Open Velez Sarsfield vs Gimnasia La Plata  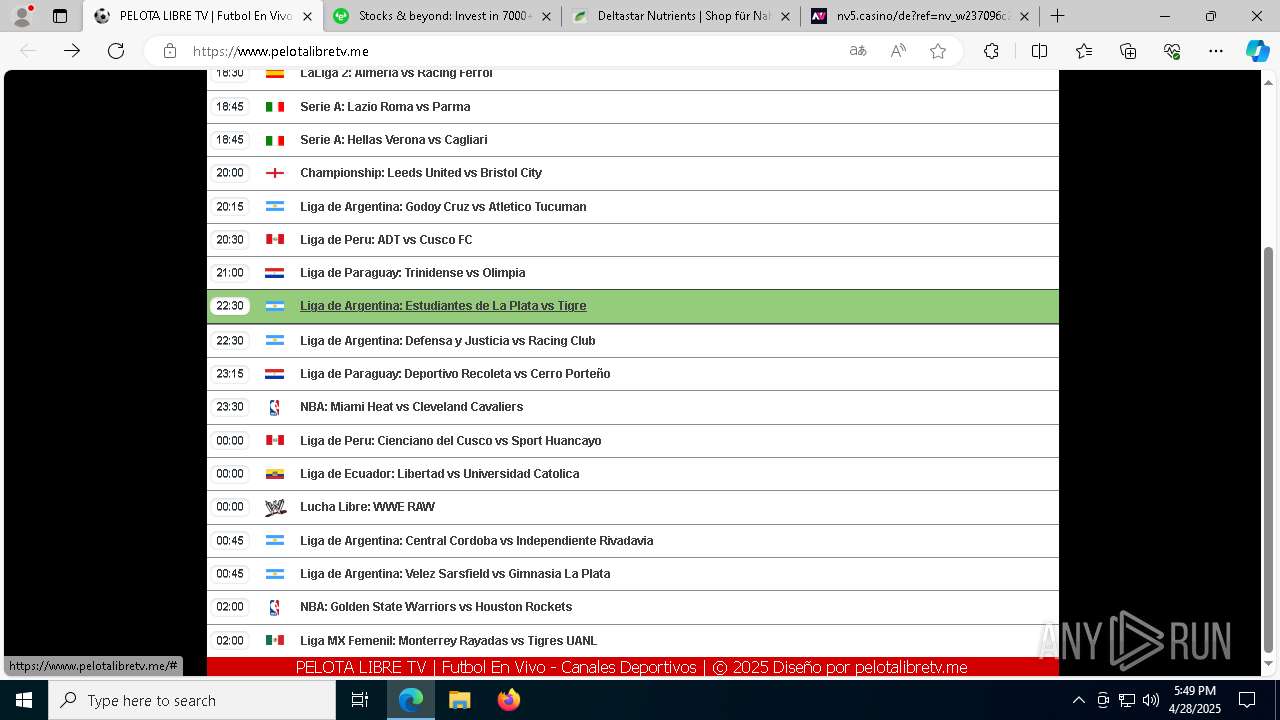tap(455, 574)
